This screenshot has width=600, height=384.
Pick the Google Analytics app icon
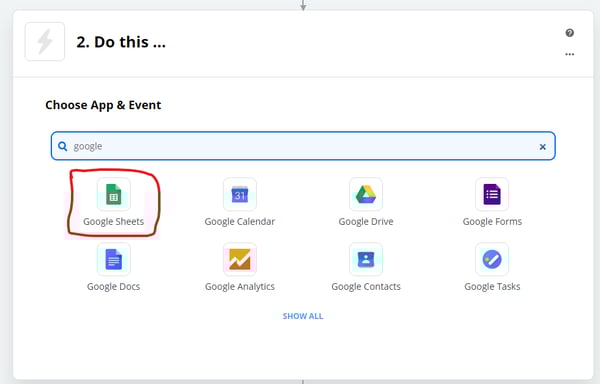(240, 259)
